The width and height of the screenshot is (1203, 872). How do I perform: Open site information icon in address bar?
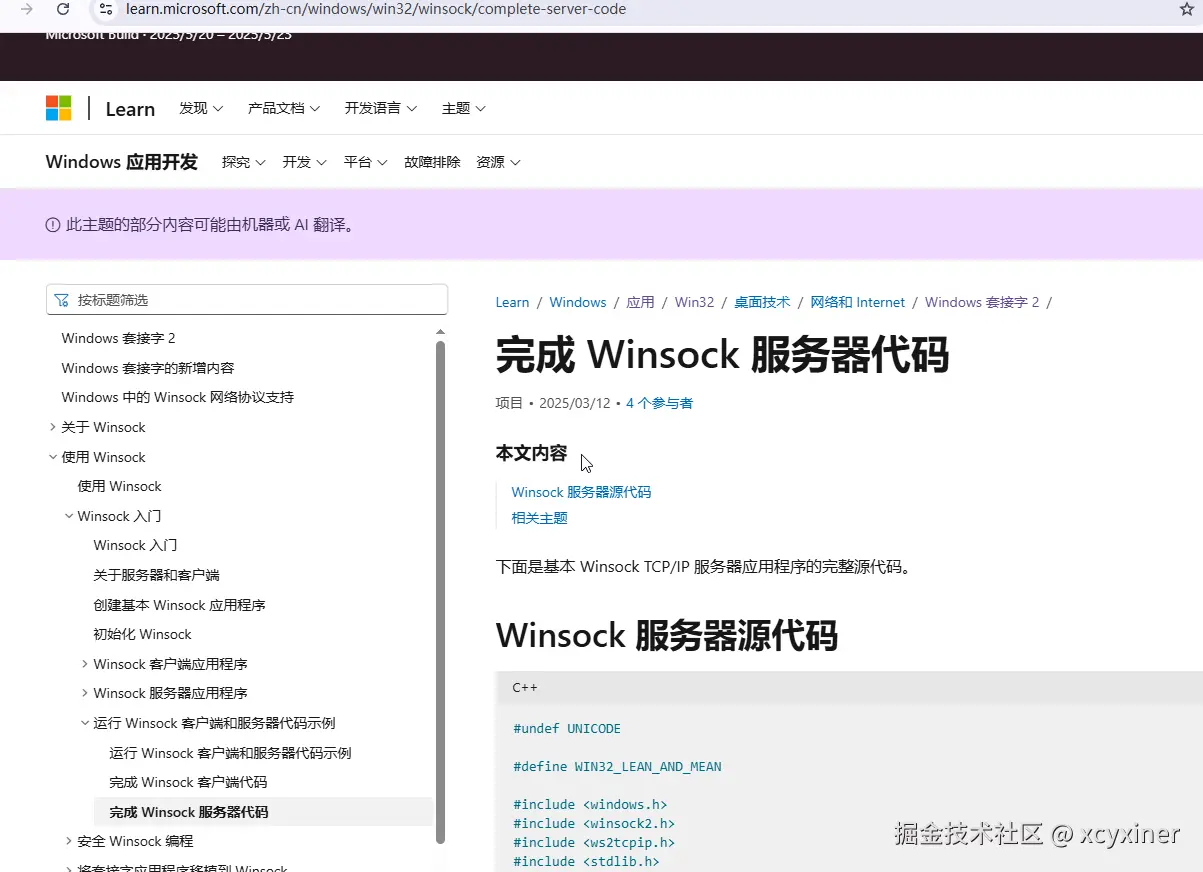point(107,9)
